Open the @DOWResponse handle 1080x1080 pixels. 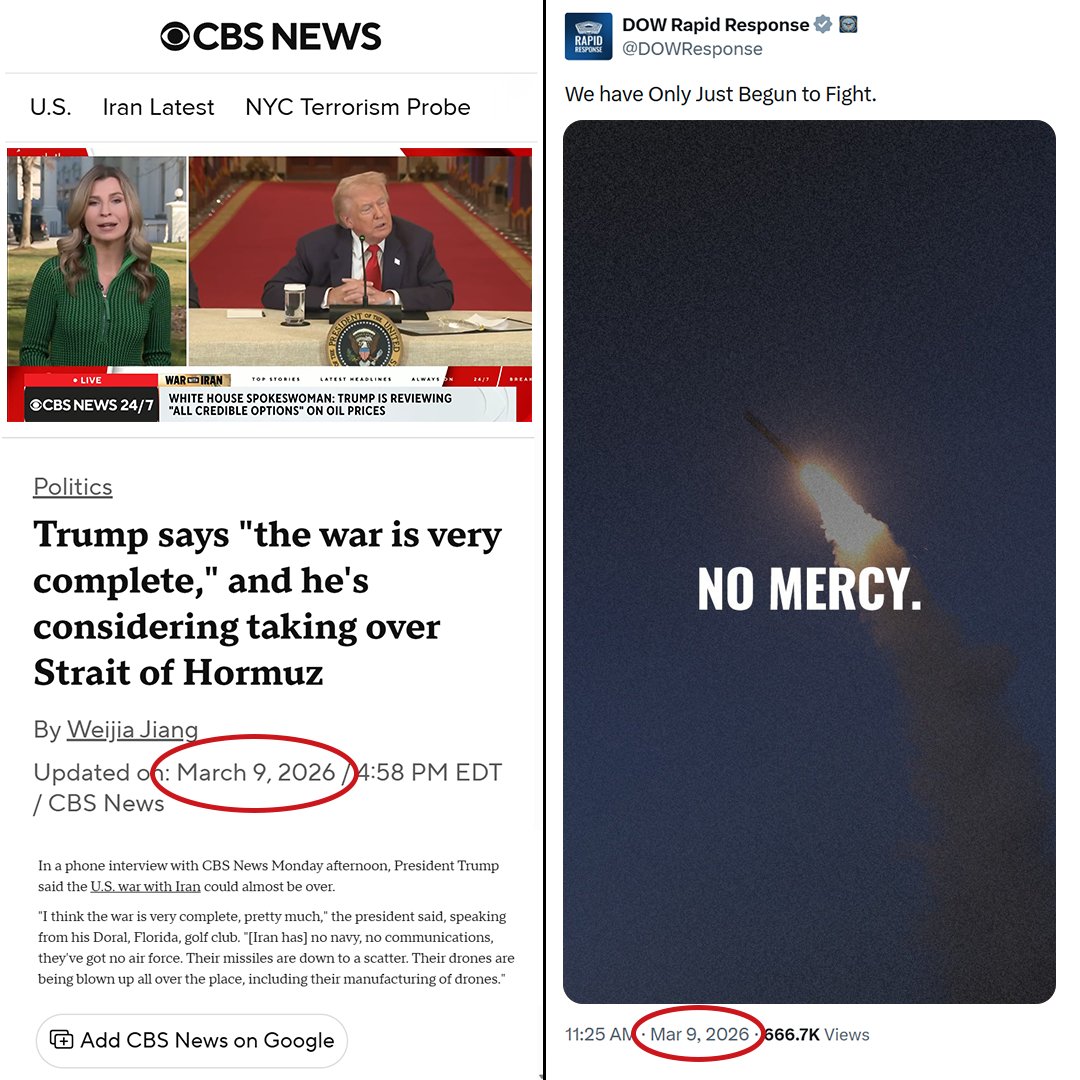click(x=692, y=49)
